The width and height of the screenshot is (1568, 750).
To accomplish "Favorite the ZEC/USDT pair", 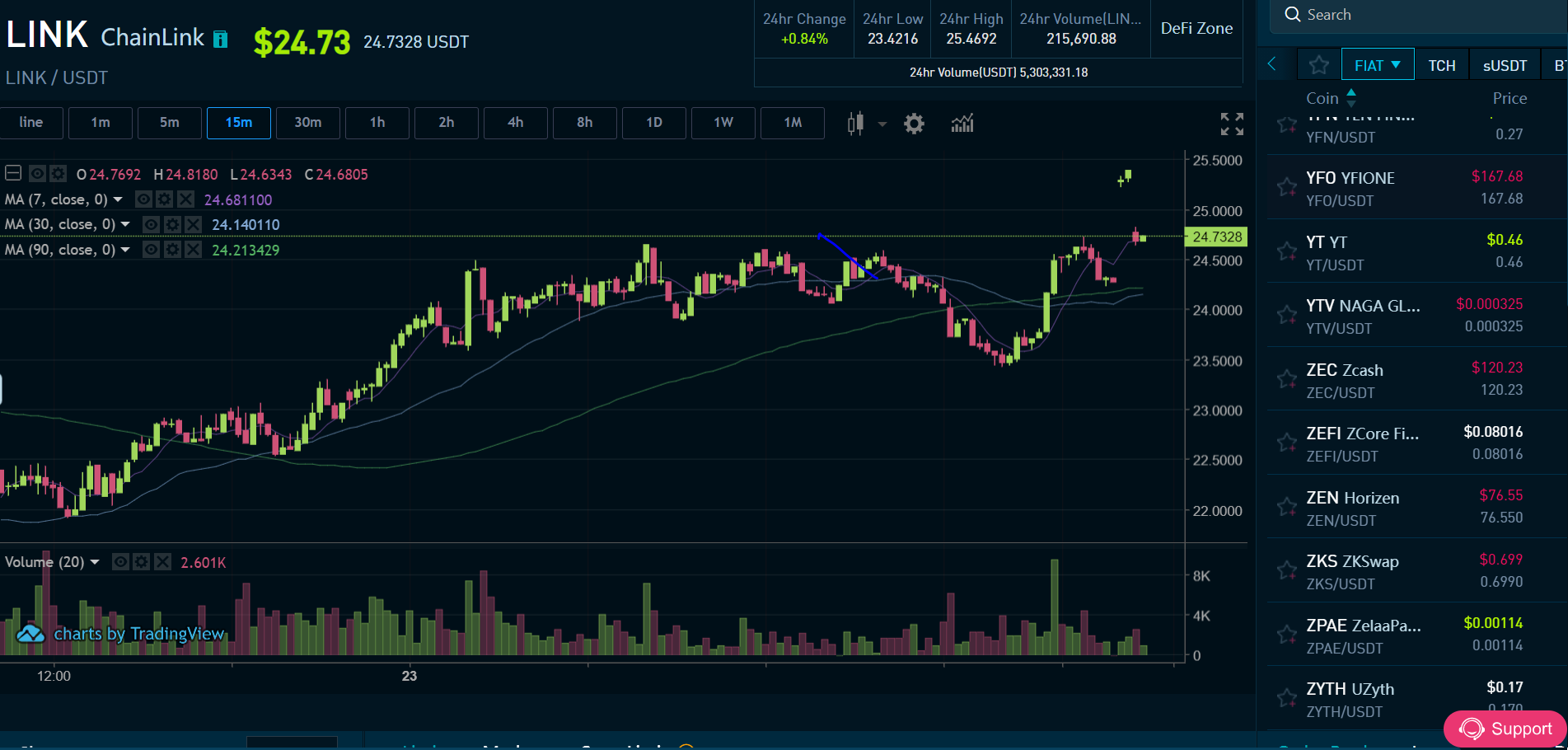I will [x=1286, y=379].
